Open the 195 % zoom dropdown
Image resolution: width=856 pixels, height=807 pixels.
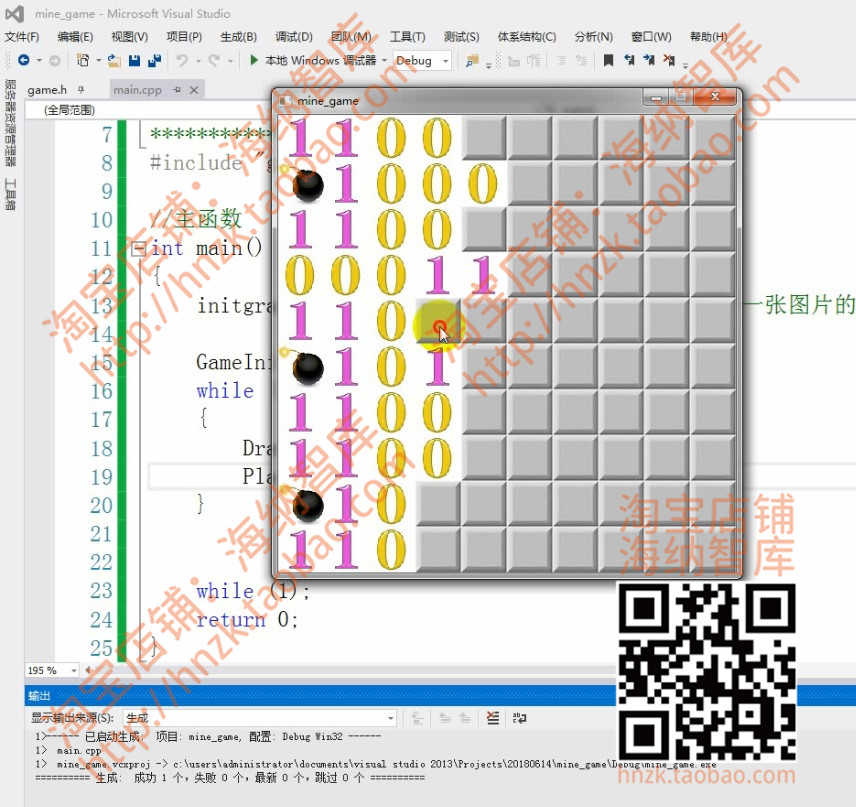click(74, 670)
